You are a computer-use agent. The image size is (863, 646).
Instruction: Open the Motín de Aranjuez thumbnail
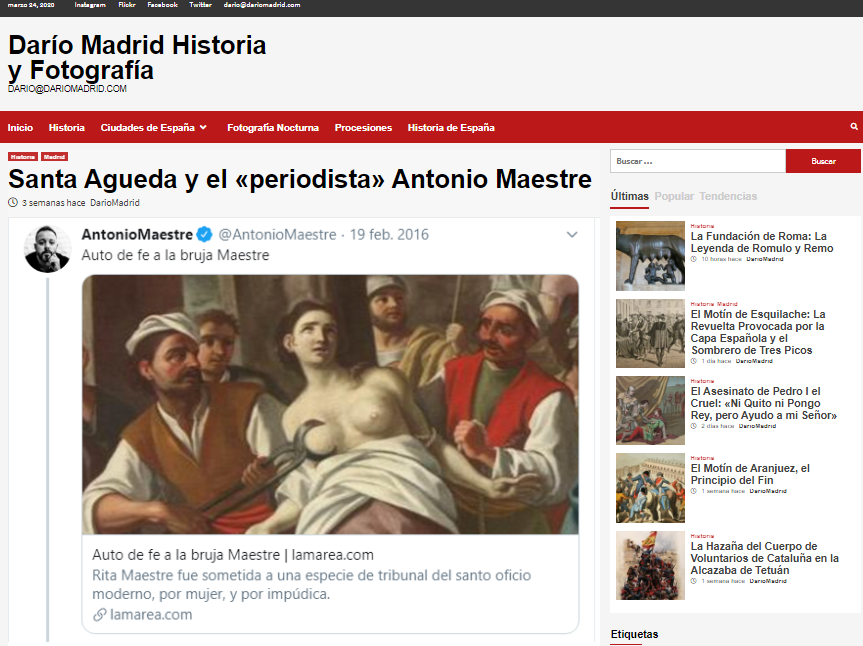(x=650, y=488)
